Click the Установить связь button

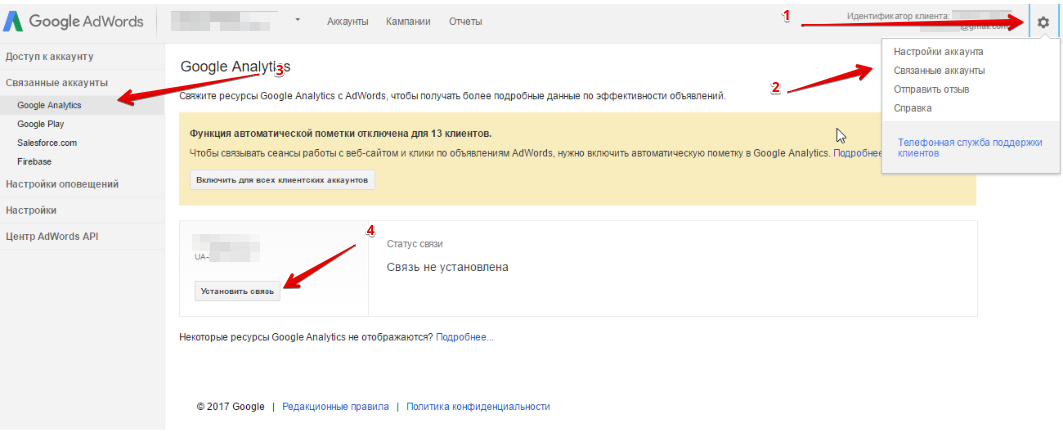(x=237, y=291)
